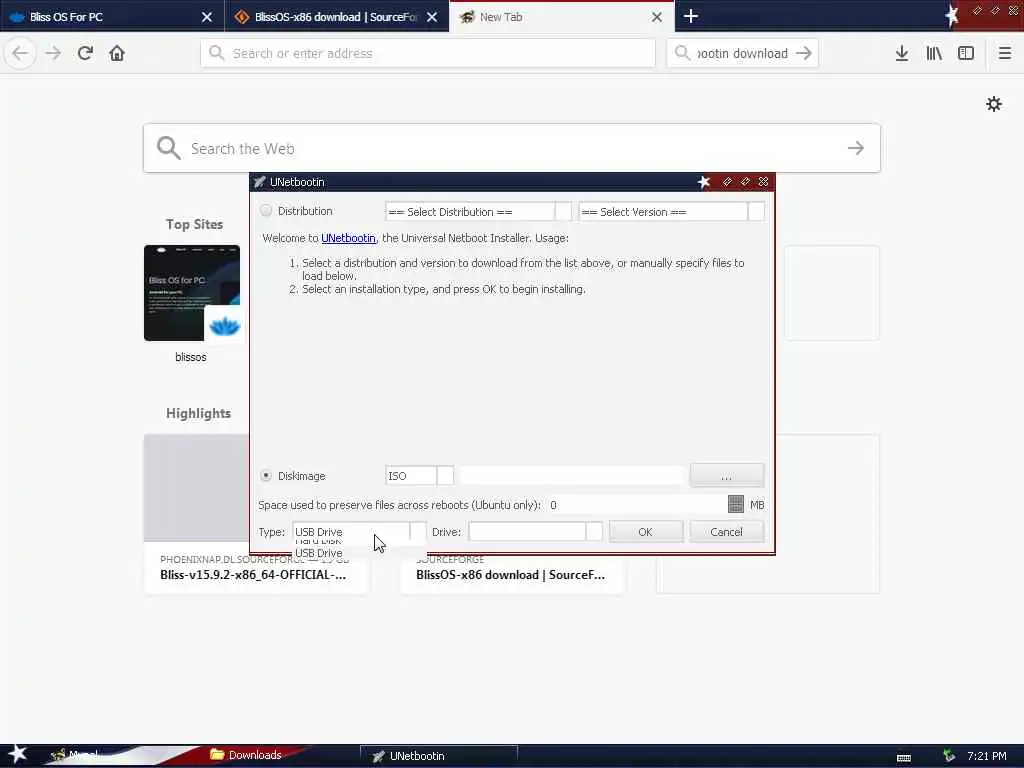Select the Distribution radio button

pos(266,210)
